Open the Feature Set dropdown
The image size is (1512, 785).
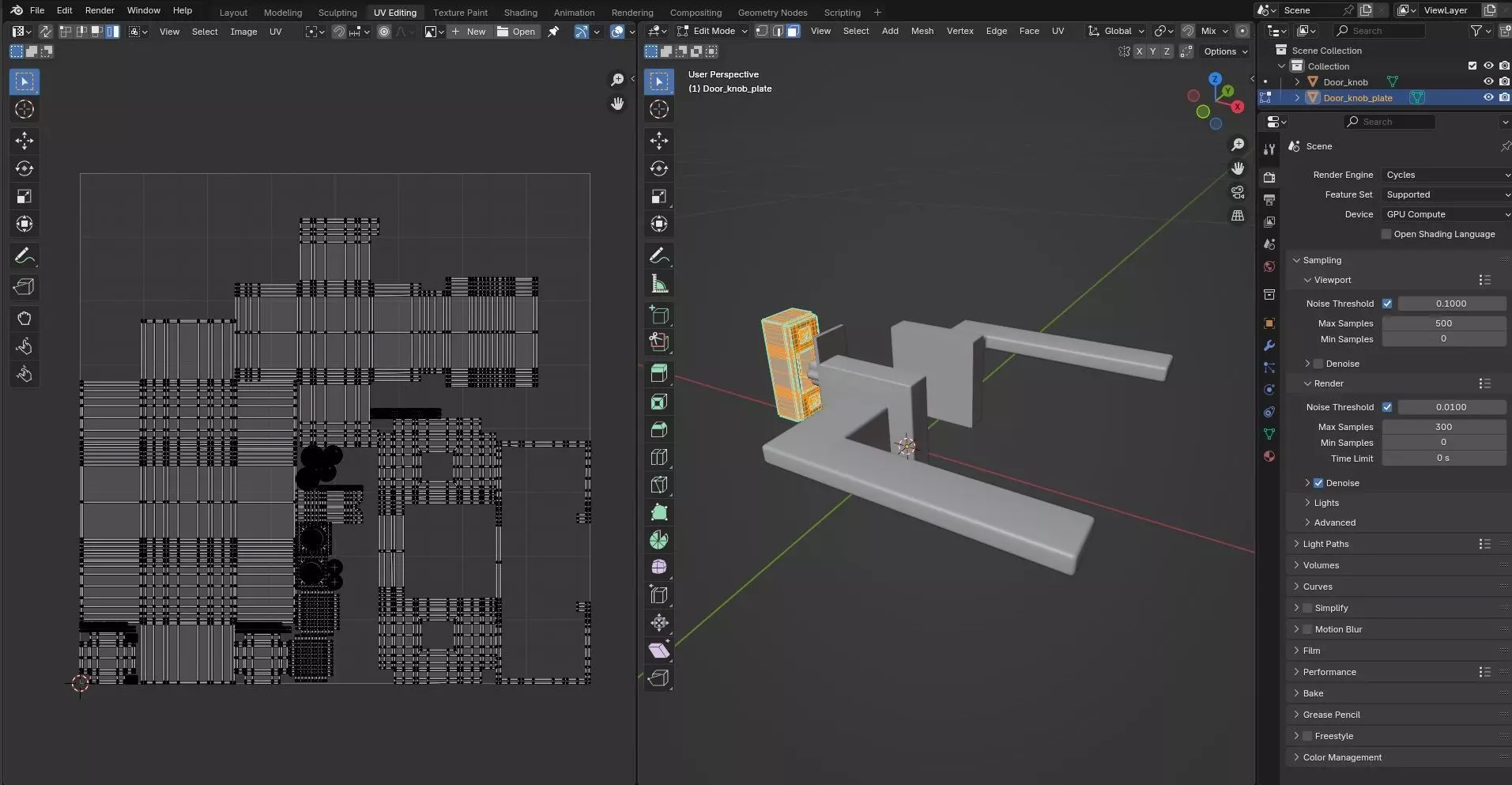pyautogui.click(x=1446, y=194)
